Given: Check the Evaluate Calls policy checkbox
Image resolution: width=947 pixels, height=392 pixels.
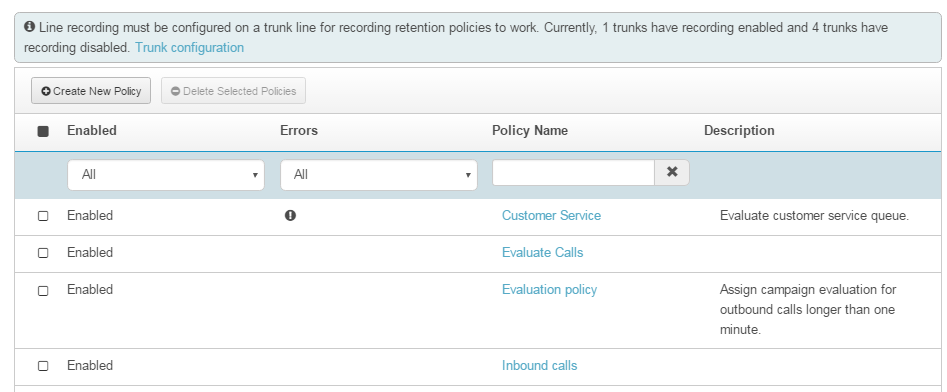Looking at the screenshot, I should click(x=43, y=253).
